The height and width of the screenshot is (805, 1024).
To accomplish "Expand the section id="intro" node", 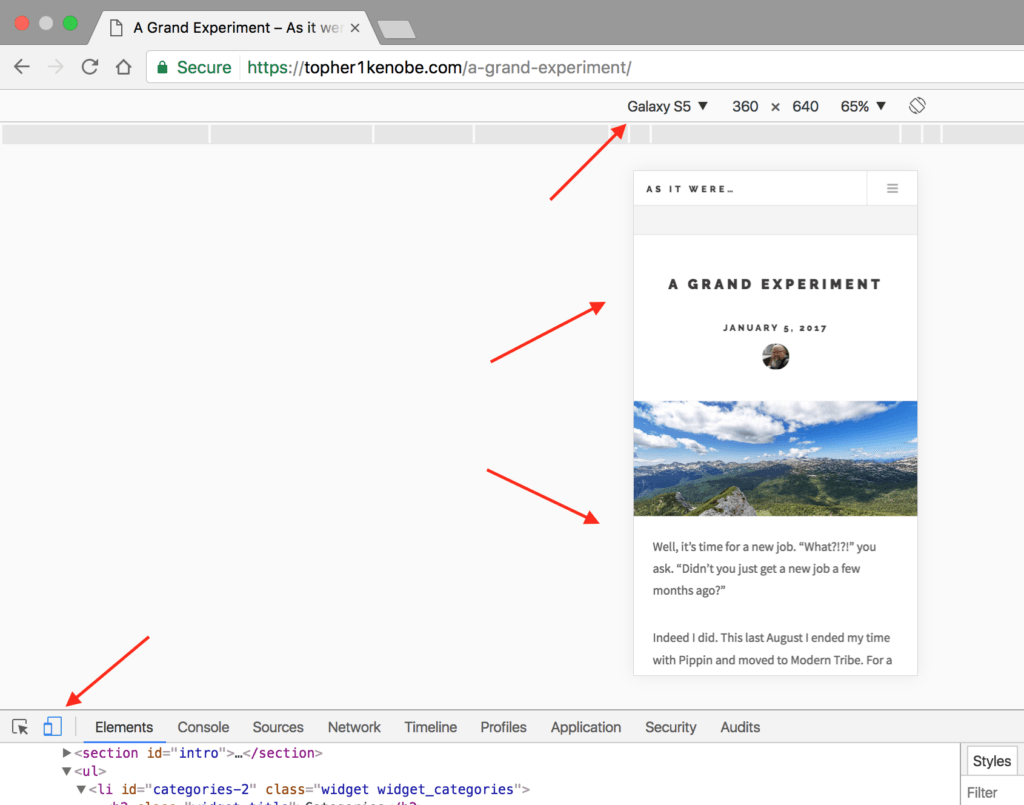I will coord(66,753).
